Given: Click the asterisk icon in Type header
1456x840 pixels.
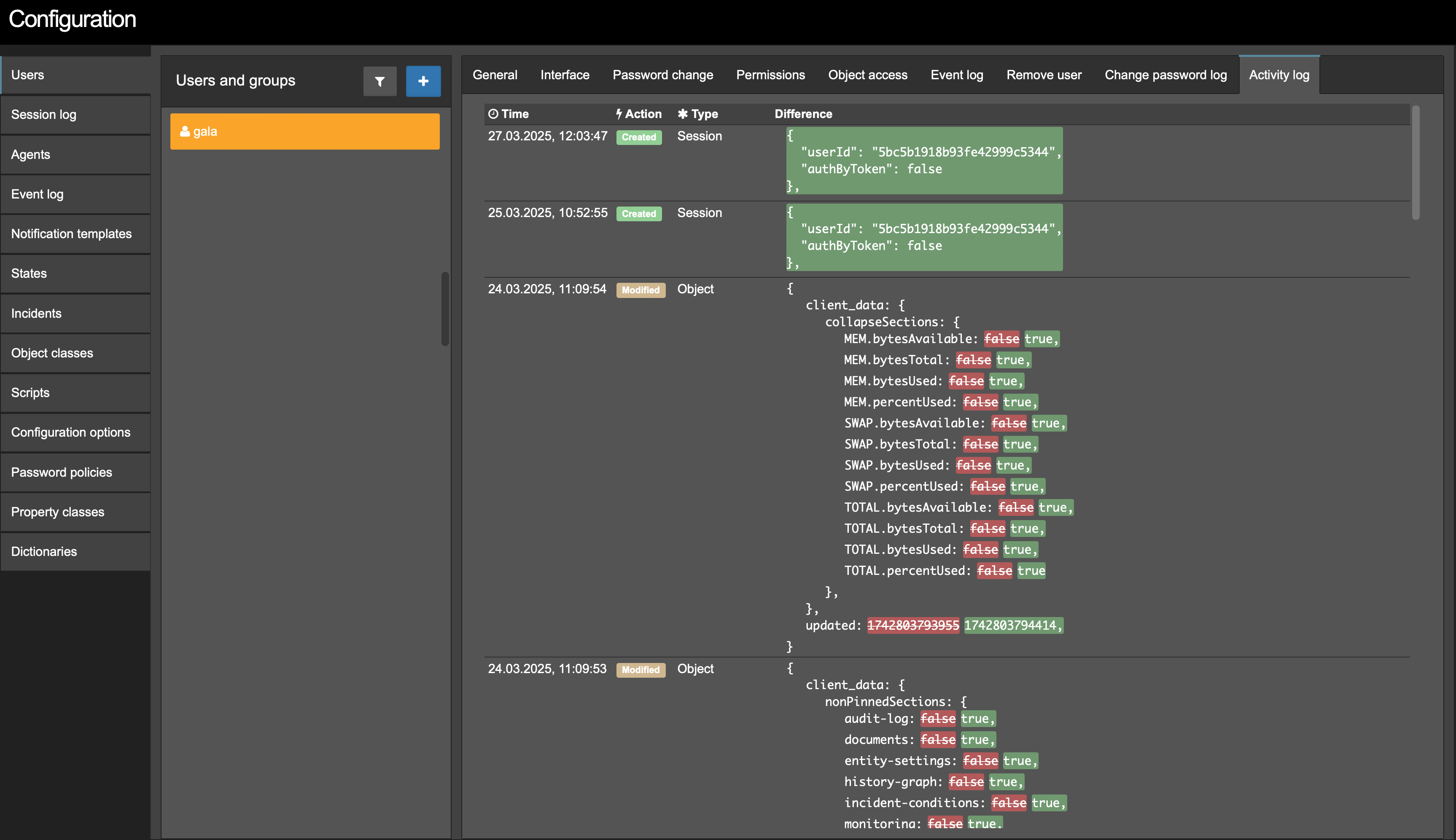Looking at the screenshot, I should pyautogui.click(x=682, y=114).
